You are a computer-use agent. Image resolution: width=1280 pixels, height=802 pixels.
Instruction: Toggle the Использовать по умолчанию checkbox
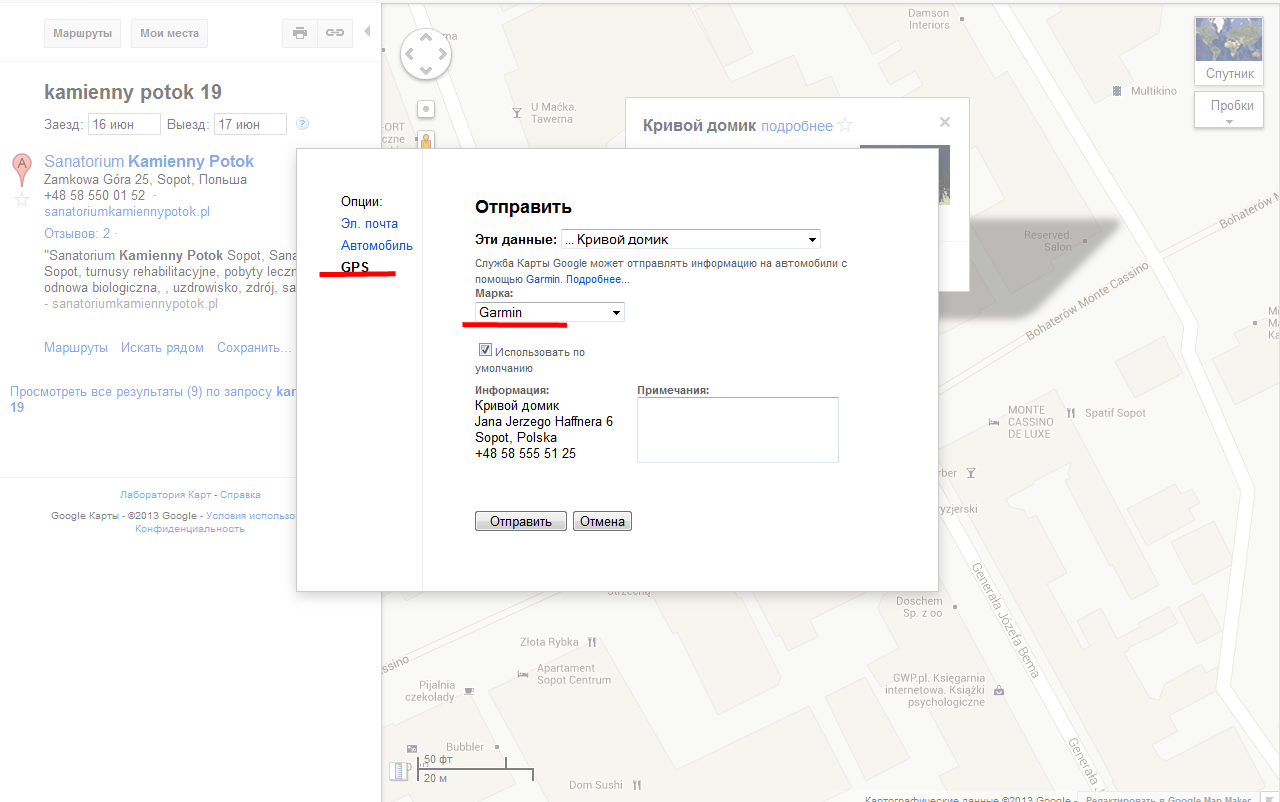coord(485,351)
